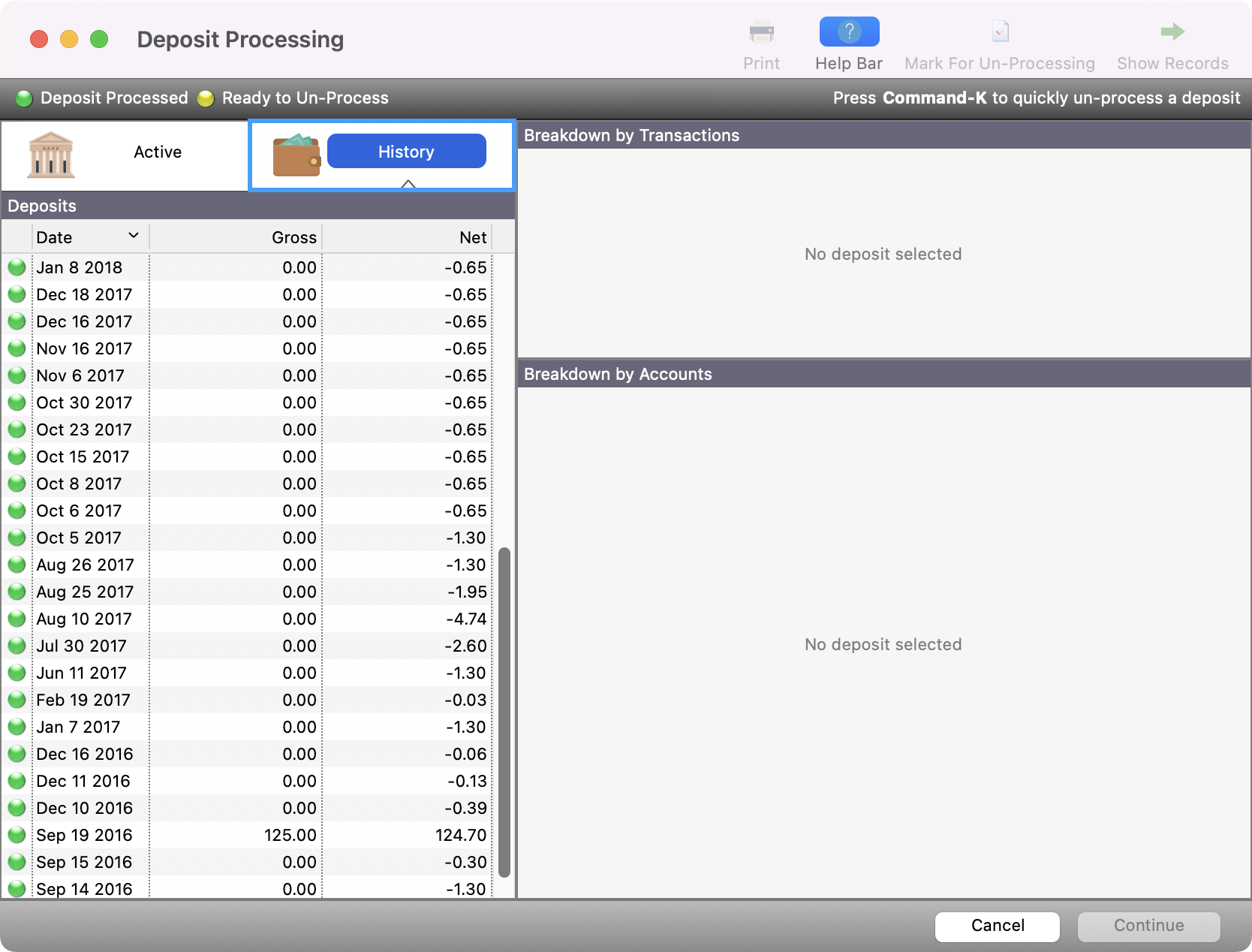This screenshot has width=1252, height=952.
Task: Open the Help Bar
Action: point(849,32)
